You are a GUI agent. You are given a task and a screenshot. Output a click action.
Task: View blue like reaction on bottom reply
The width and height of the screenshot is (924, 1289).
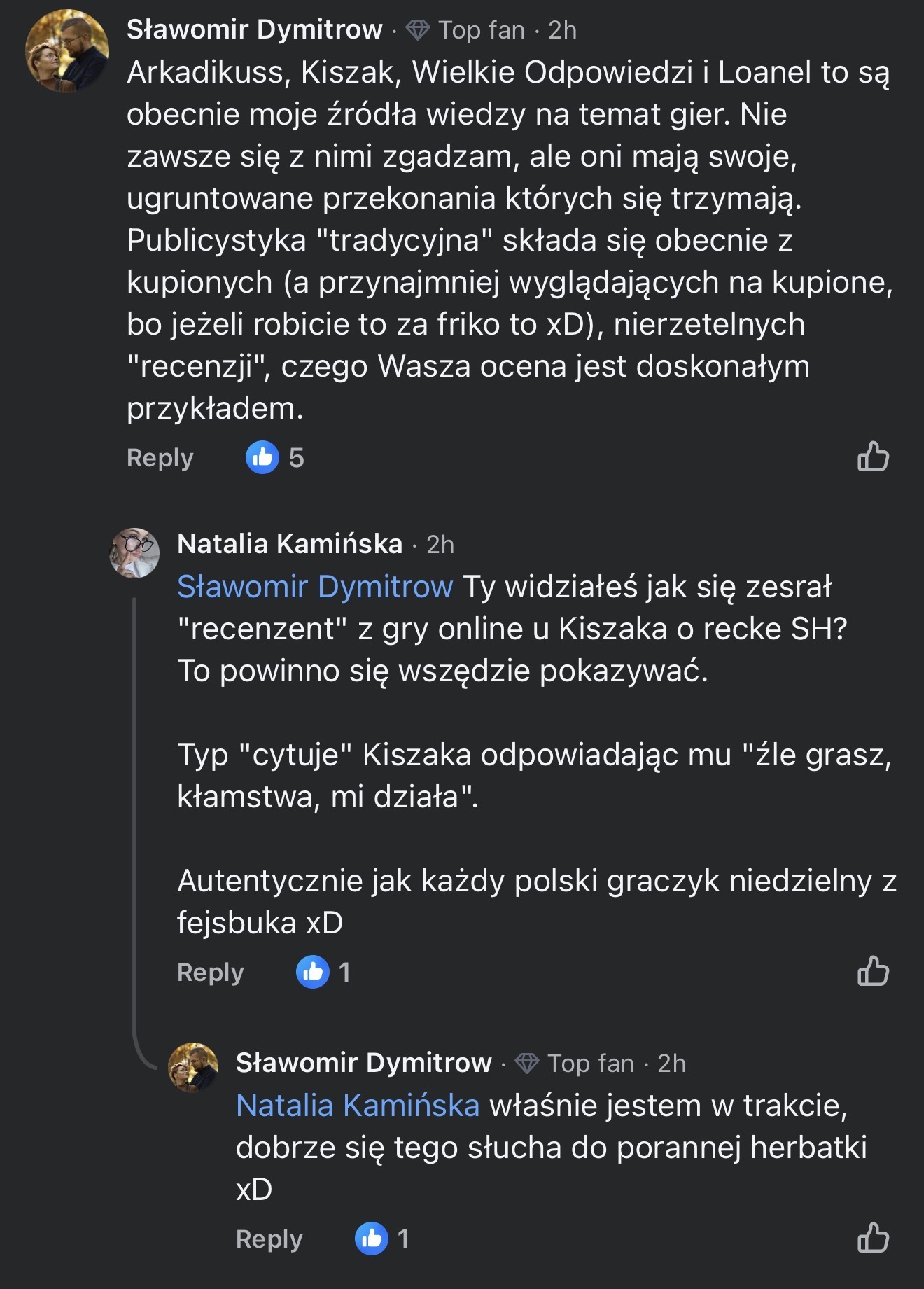pyautogui.click(x=372, y=1239)
